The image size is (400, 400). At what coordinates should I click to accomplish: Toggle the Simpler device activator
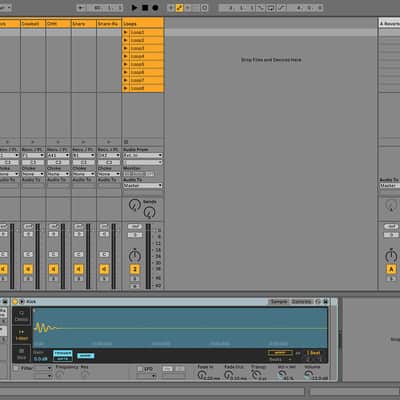click(x=15, y=302)
